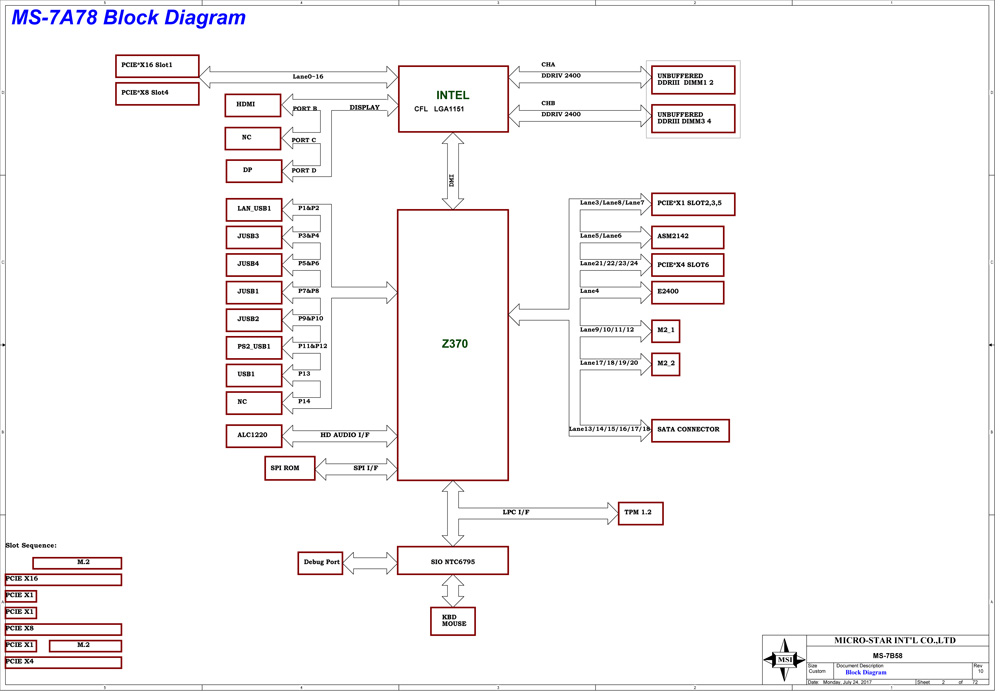Click the DP display output block
This screenshot has width=1000, height=691.
[254, 171]
